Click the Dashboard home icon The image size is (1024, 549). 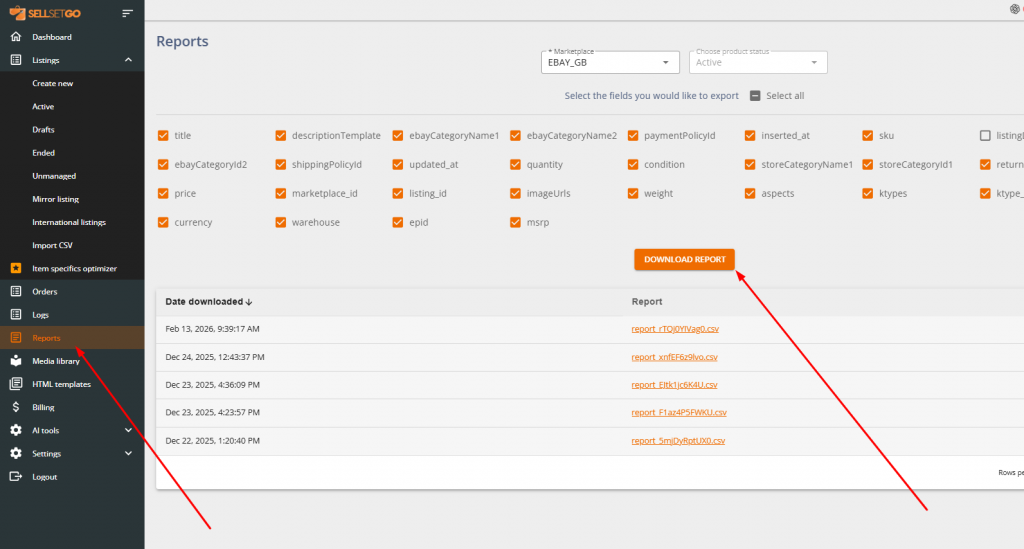[15, 37]
